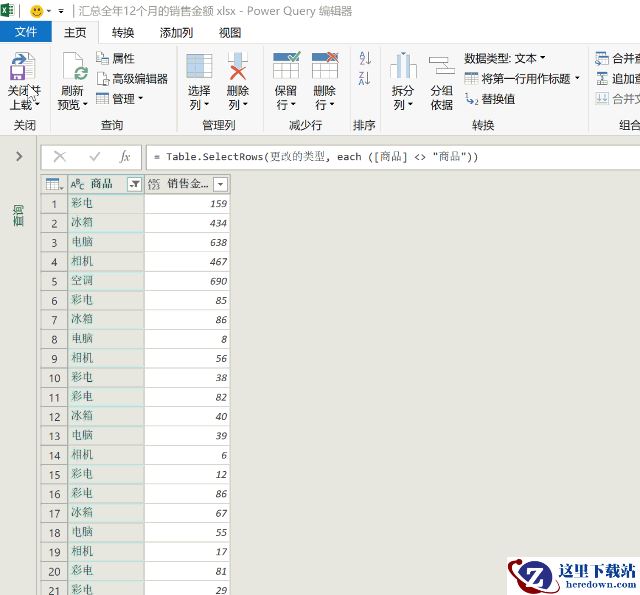The height and width of the screenshot is (595, 640).
Task: Open quick access toolbar customize arrow
Action: coord(61,11)
